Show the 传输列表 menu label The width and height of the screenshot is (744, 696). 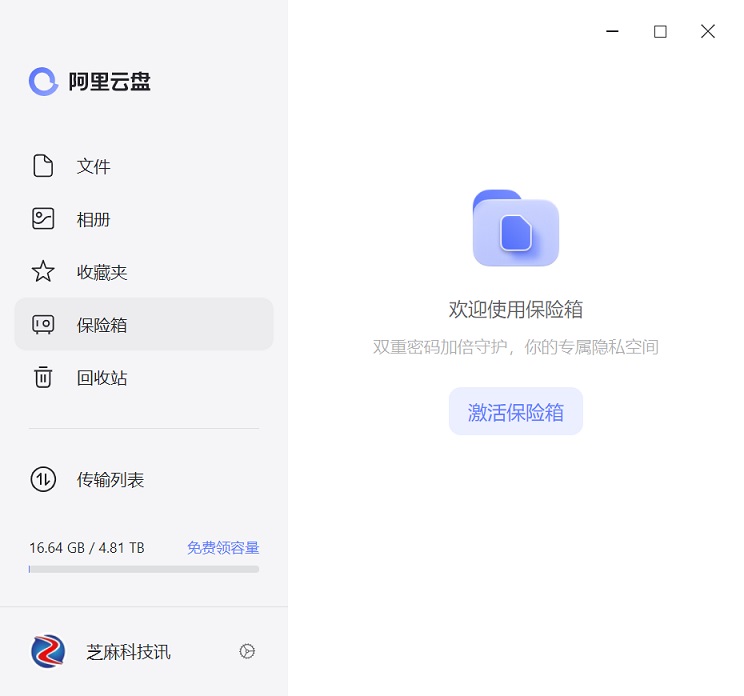[x=111, y=480]
